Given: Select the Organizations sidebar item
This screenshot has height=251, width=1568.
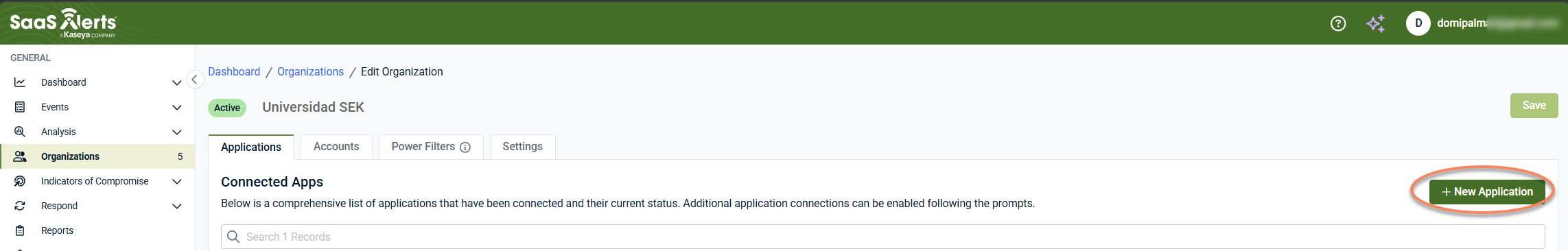Looking at the screenshot, I should tap(97, 156).
